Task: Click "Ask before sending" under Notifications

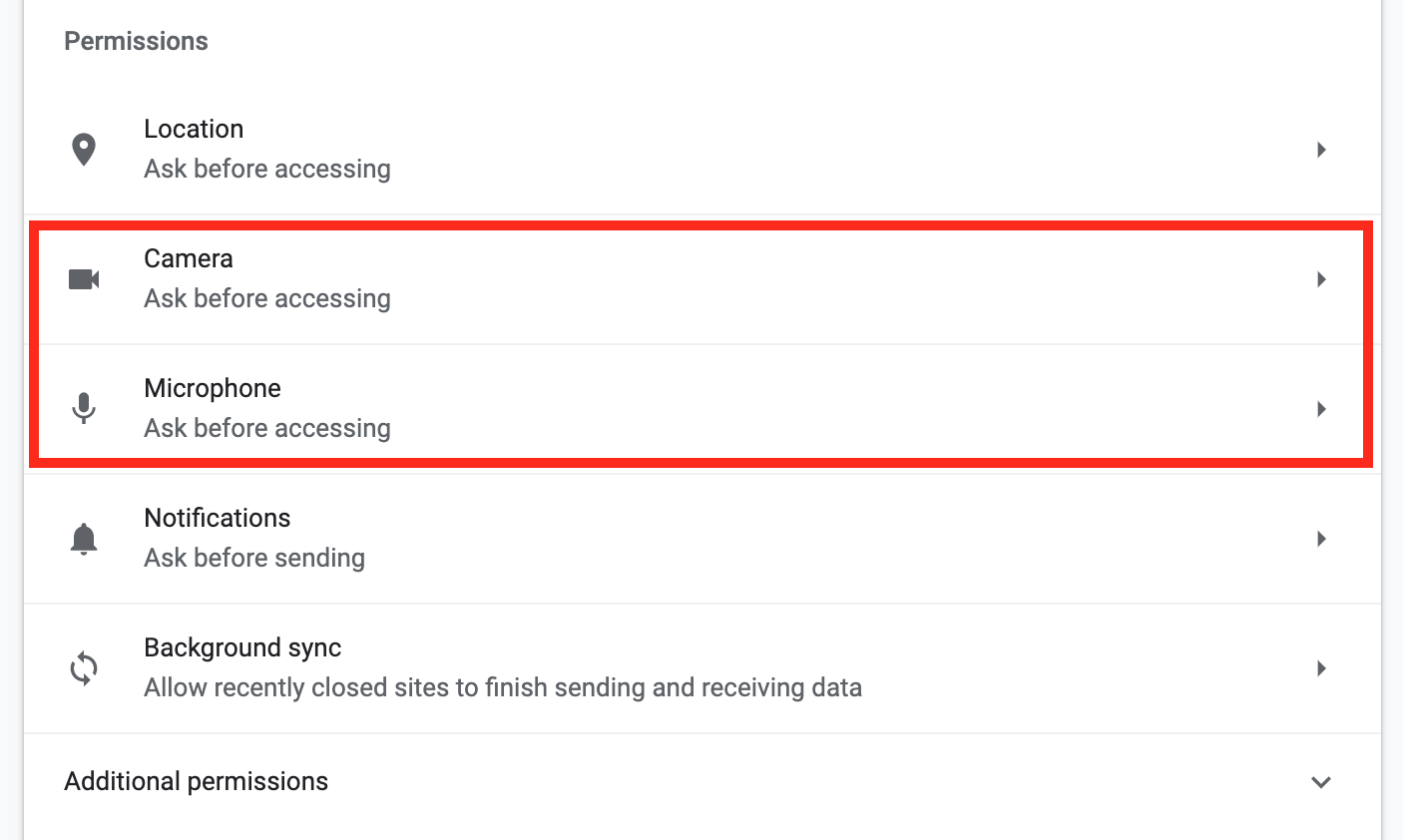Action: point(254,558)
